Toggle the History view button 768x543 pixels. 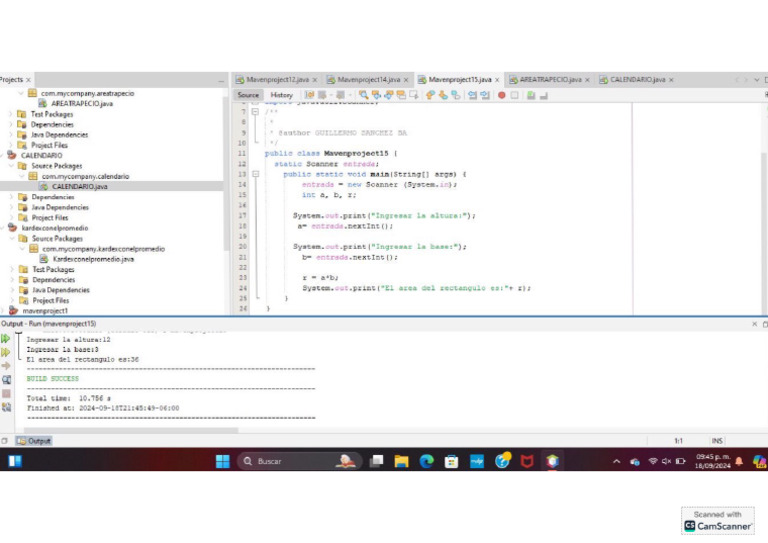(282, 95)
